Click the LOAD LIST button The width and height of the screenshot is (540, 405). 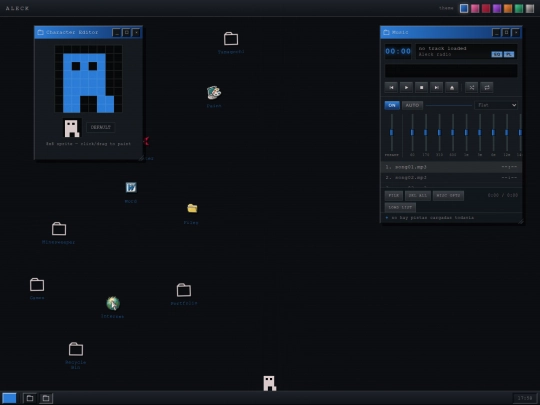click(400, 207)
